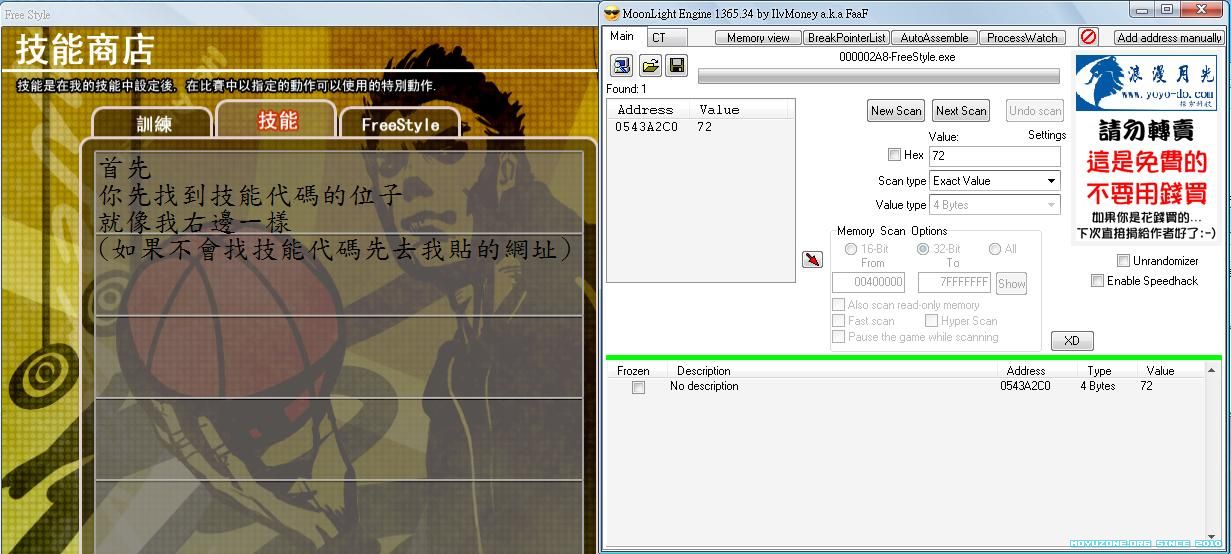Open AutoAssemble window

(x=934, y=38)
